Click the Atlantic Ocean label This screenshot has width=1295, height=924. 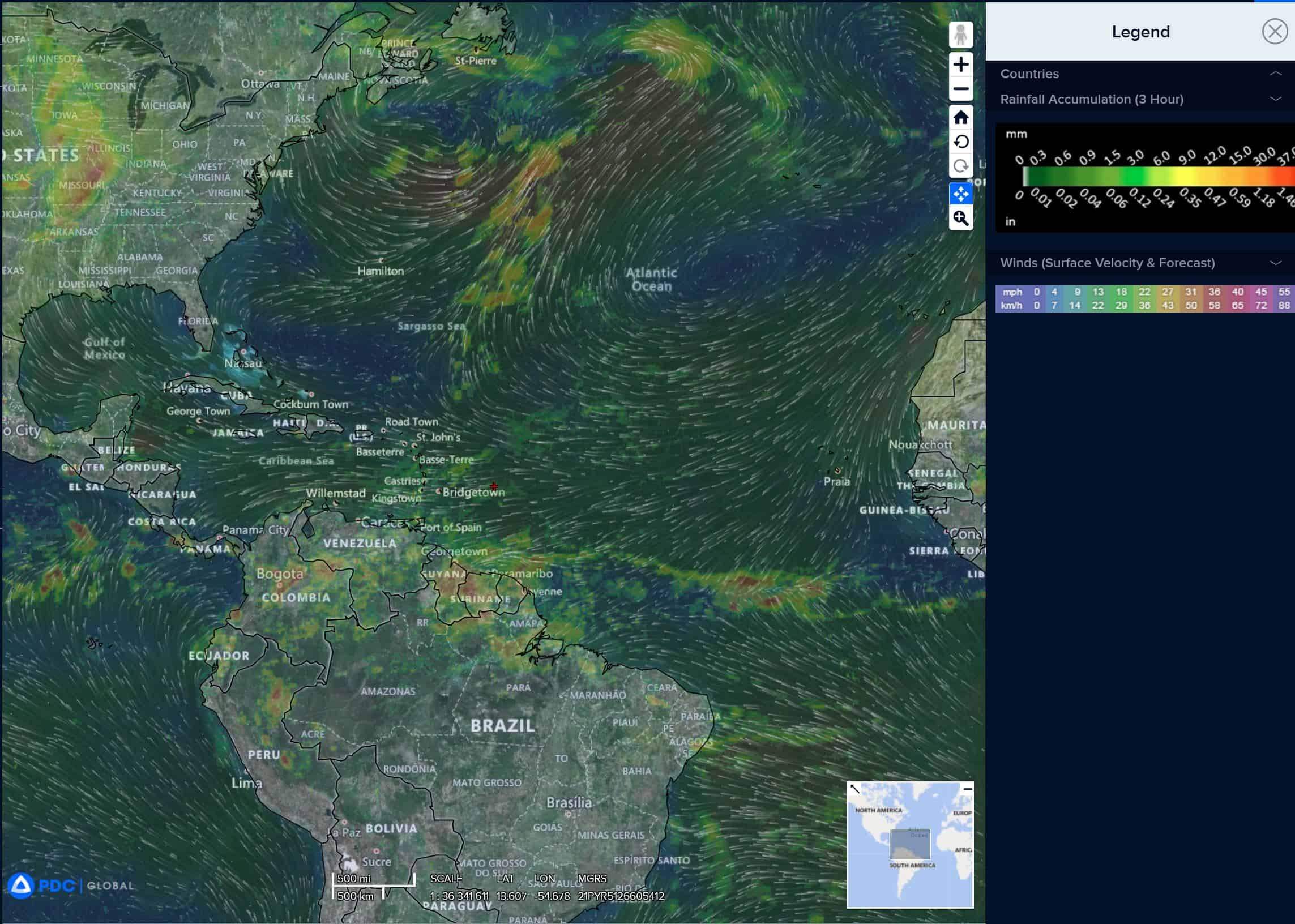coord(652,279)
